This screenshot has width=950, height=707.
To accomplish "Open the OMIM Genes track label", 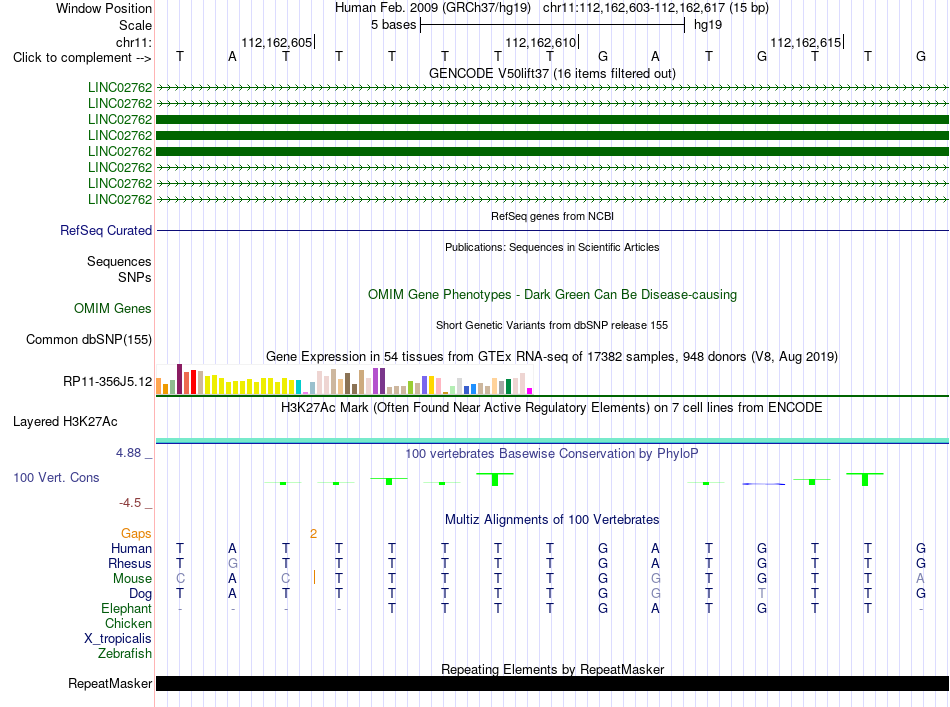I will (112, 308).
